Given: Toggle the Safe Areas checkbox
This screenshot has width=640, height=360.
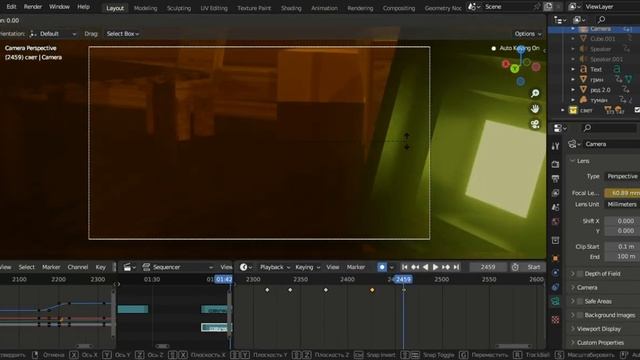Looking at the screenshot, I should (x=580, y=301).
